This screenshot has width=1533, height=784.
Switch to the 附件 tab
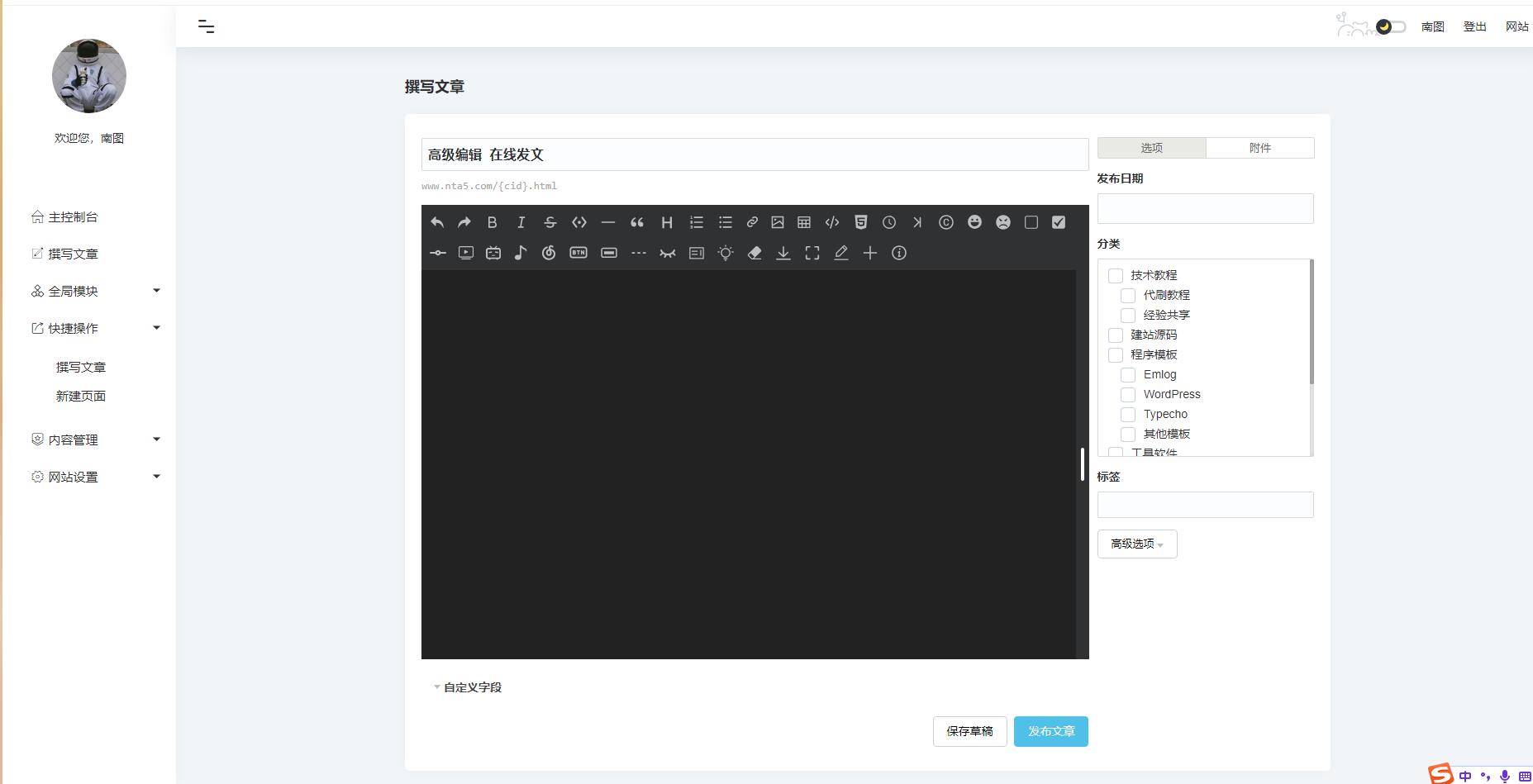click(x=1259, y=148)
